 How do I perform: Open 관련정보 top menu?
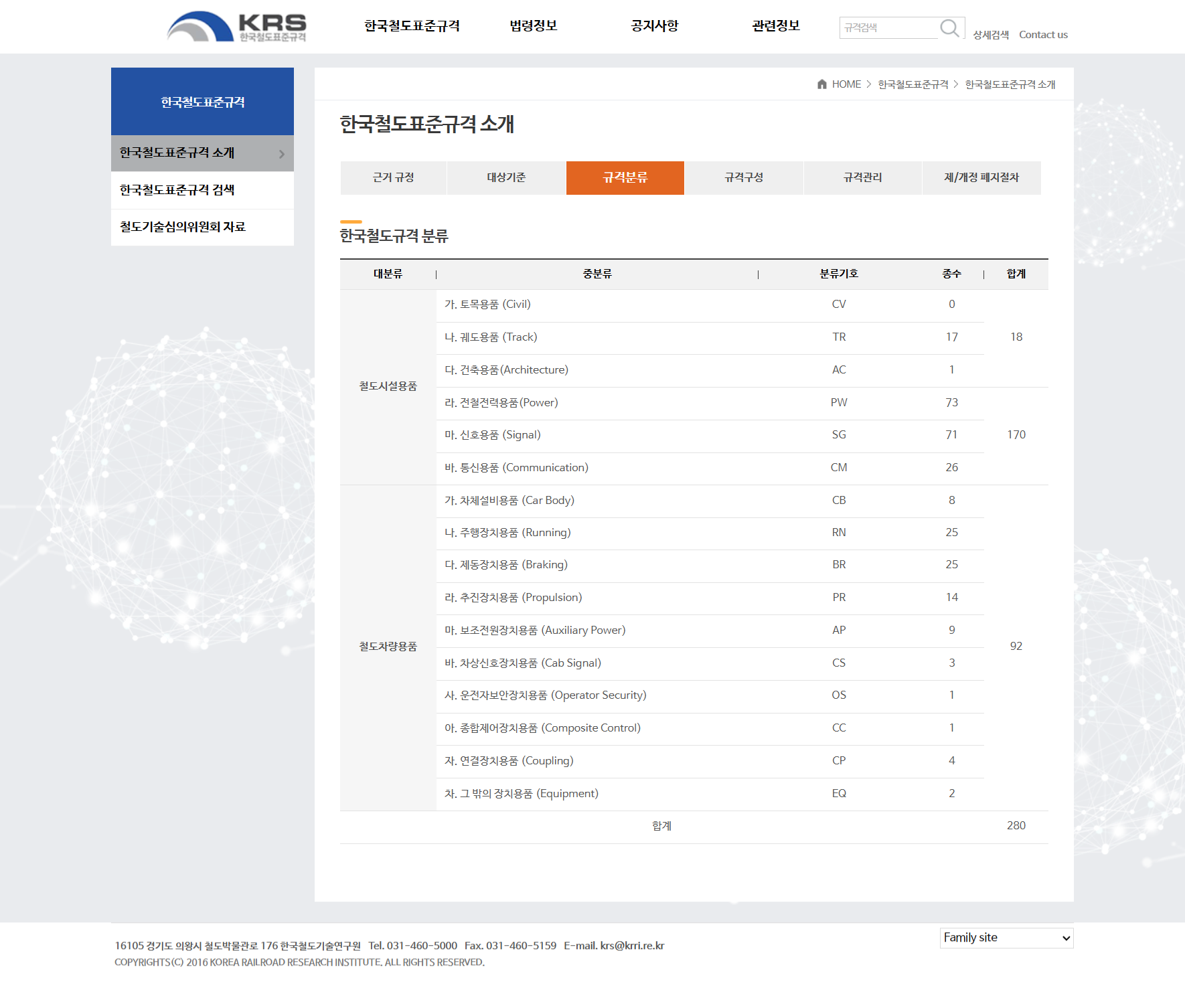coord(775,26)
